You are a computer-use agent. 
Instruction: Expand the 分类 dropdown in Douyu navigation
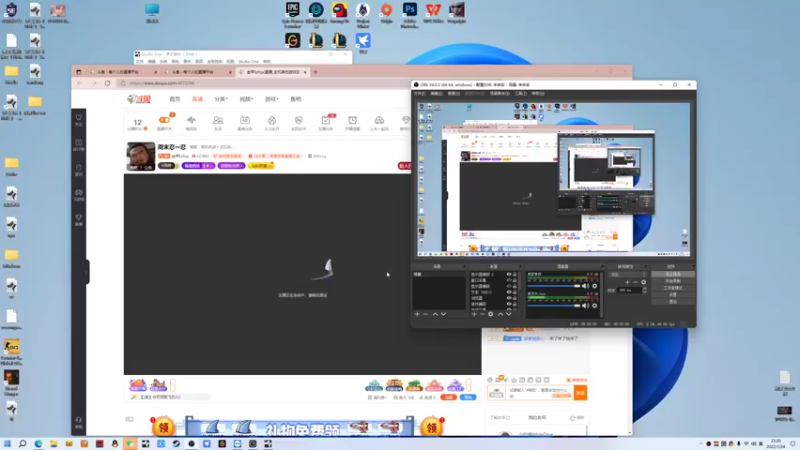pyautogui.click(x=221, y=99)
